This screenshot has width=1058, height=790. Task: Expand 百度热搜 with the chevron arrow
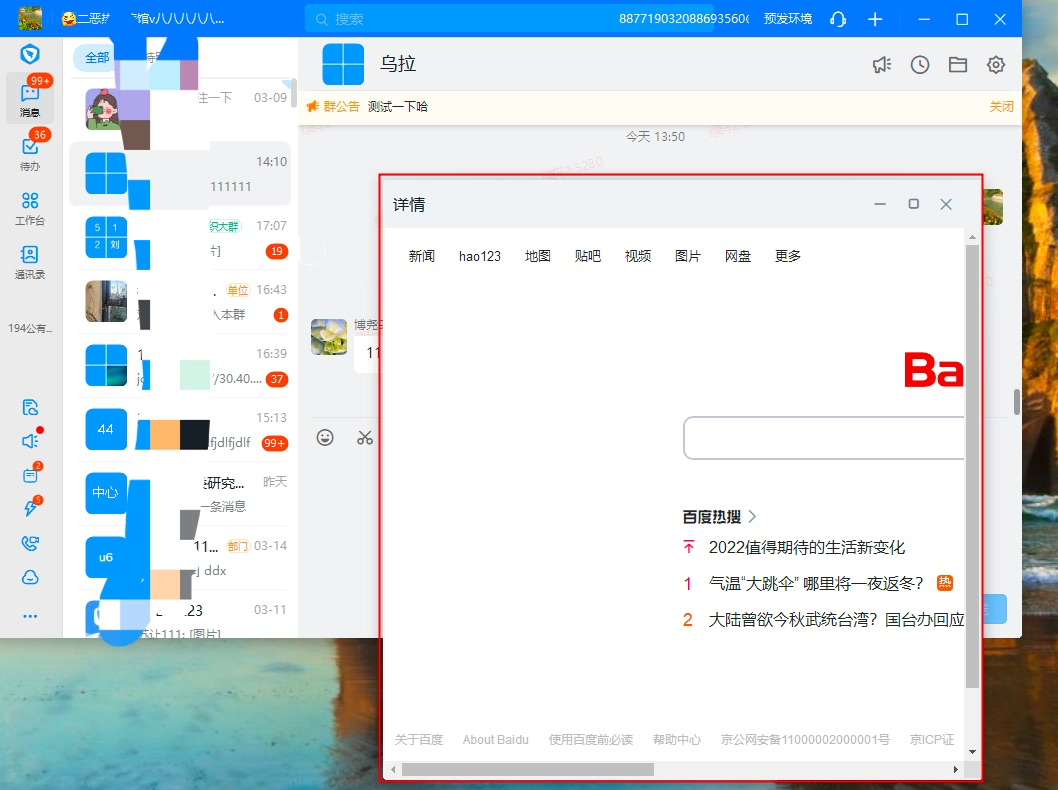[753, 517]
